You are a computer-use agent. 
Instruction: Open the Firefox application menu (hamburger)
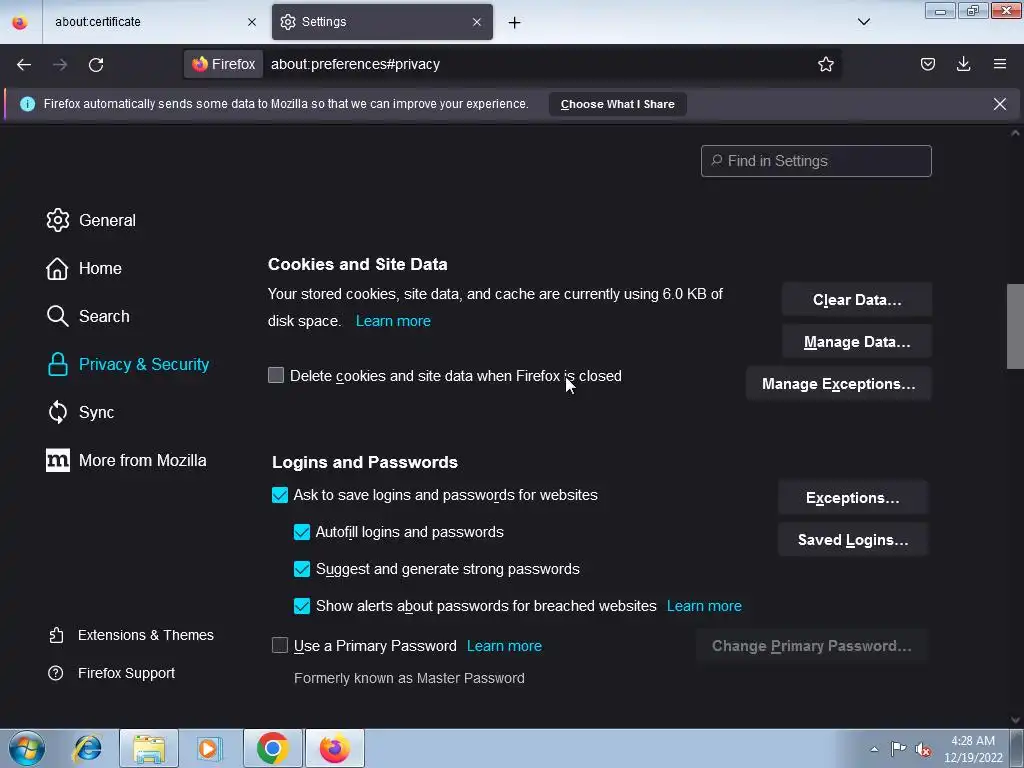(x=1000, y=64)
